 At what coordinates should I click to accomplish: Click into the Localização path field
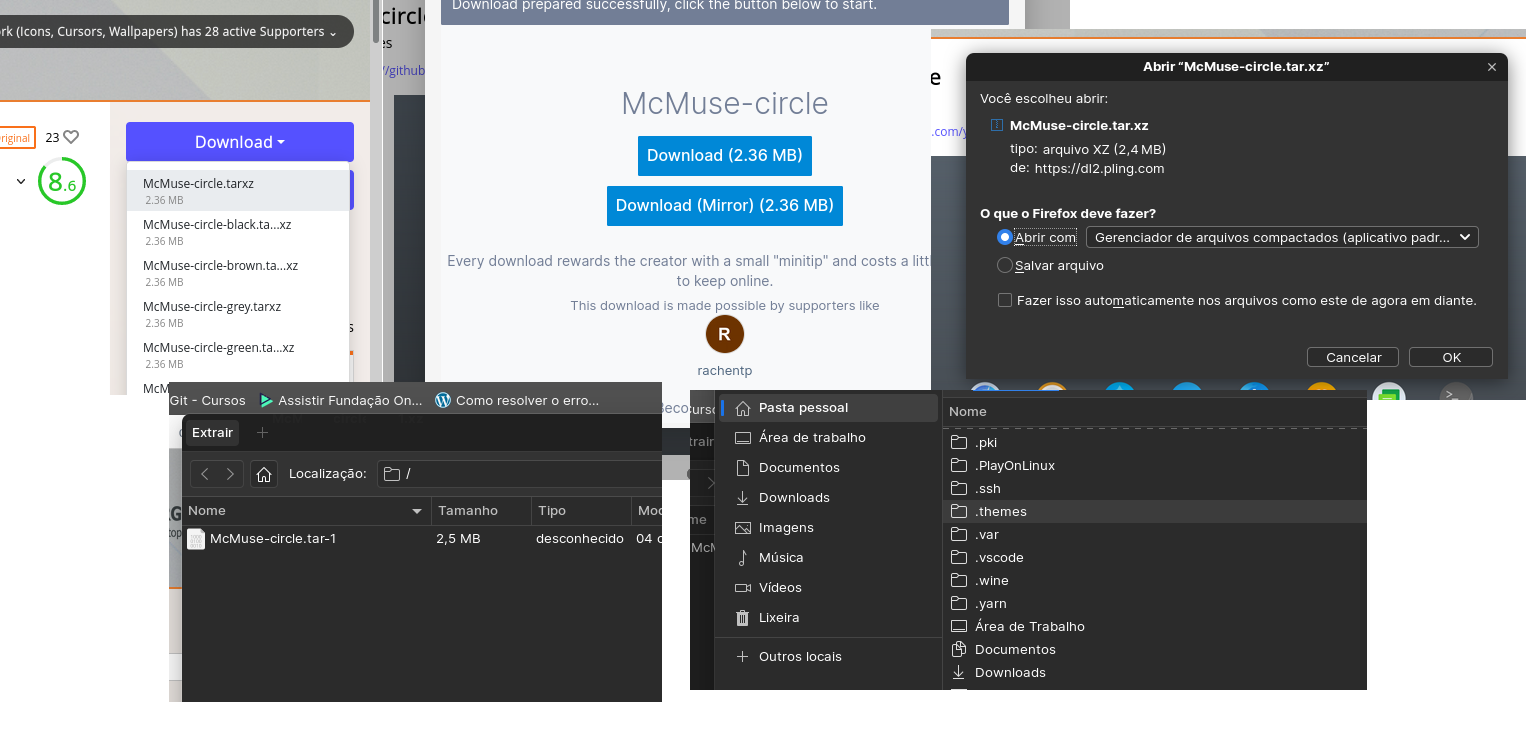coord(518,474)
